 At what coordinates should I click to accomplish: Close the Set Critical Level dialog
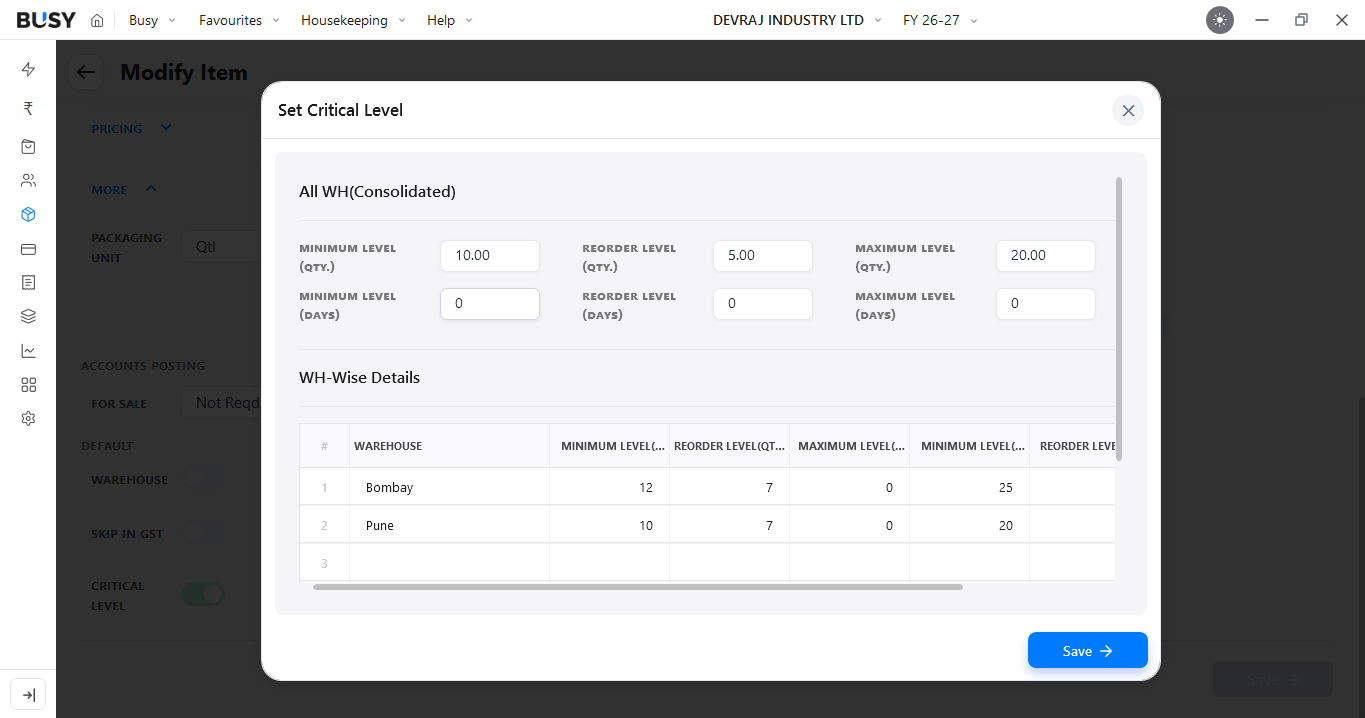click(x=1128, y=110)
